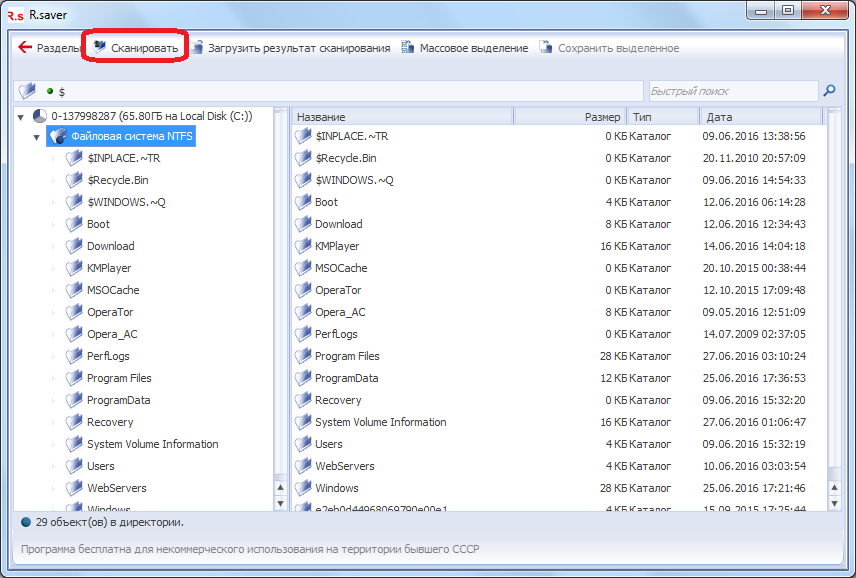Click Загрузить результат сканирования icon
The width and height of the screenshot is (856, 578).
pos(198,47)
